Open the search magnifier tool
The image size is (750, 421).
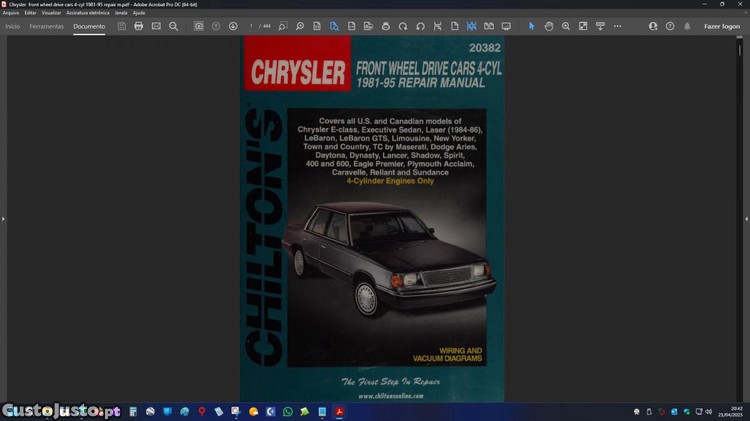click(173, 26)
